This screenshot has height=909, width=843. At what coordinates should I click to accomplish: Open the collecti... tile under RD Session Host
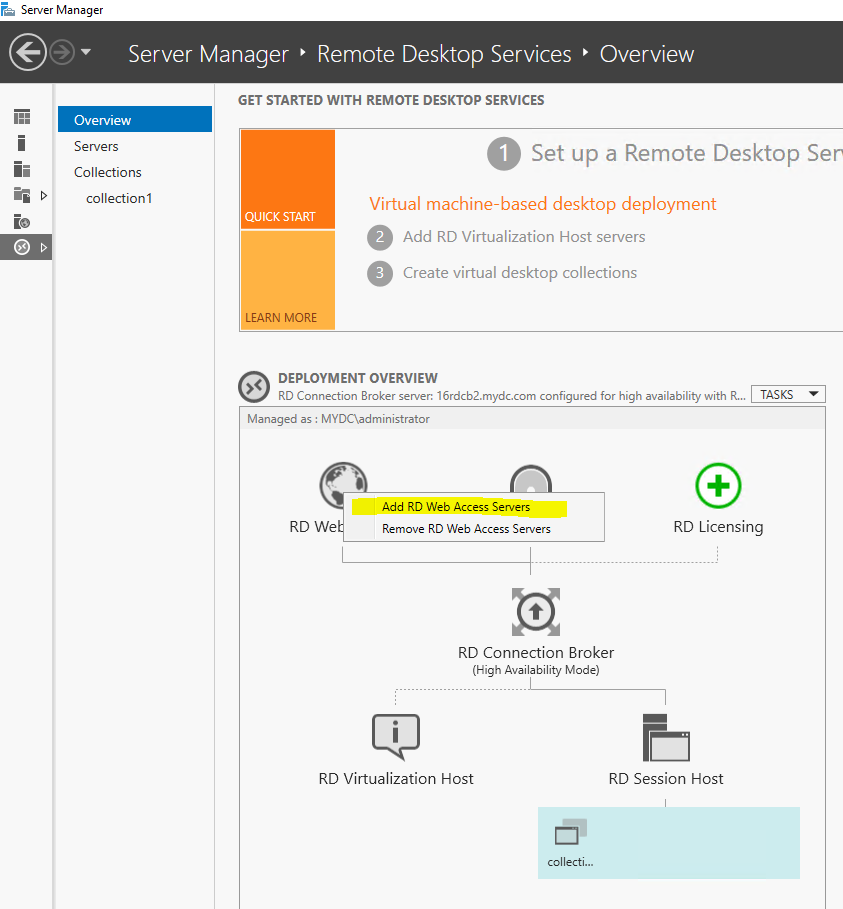(570, 843)
